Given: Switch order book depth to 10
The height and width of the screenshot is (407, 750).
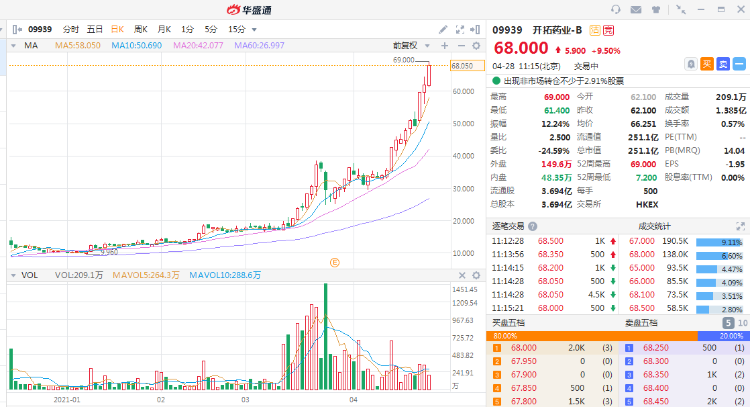Looking at the screenshot, I should [742, 323].
